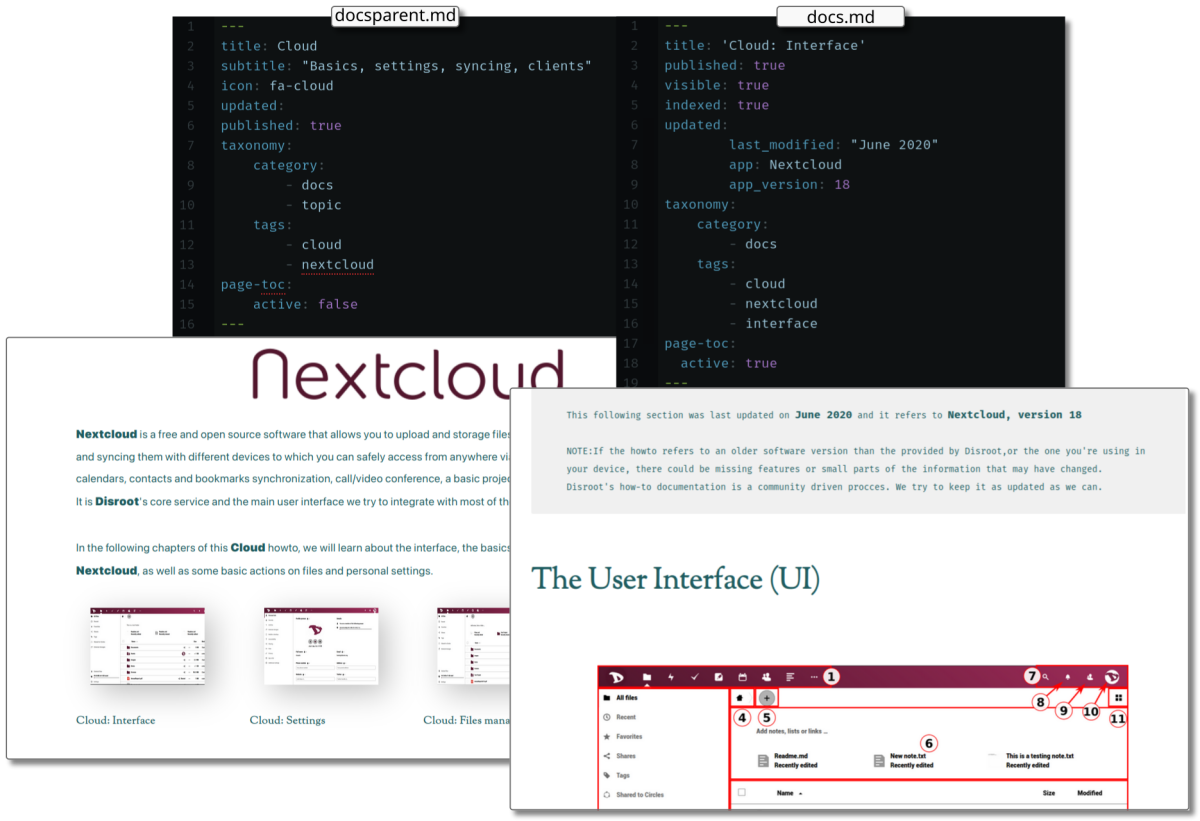Click the Cloud: Settings thumbnail

coord(320,645)
